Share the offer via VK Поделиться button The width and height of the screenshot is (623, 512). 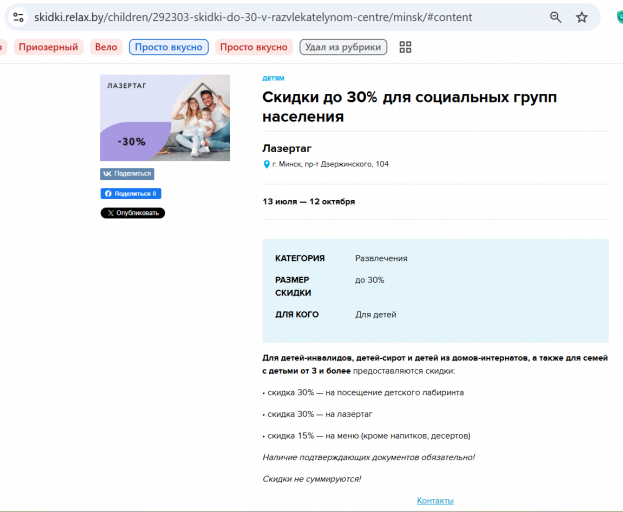tap(127, 174)
